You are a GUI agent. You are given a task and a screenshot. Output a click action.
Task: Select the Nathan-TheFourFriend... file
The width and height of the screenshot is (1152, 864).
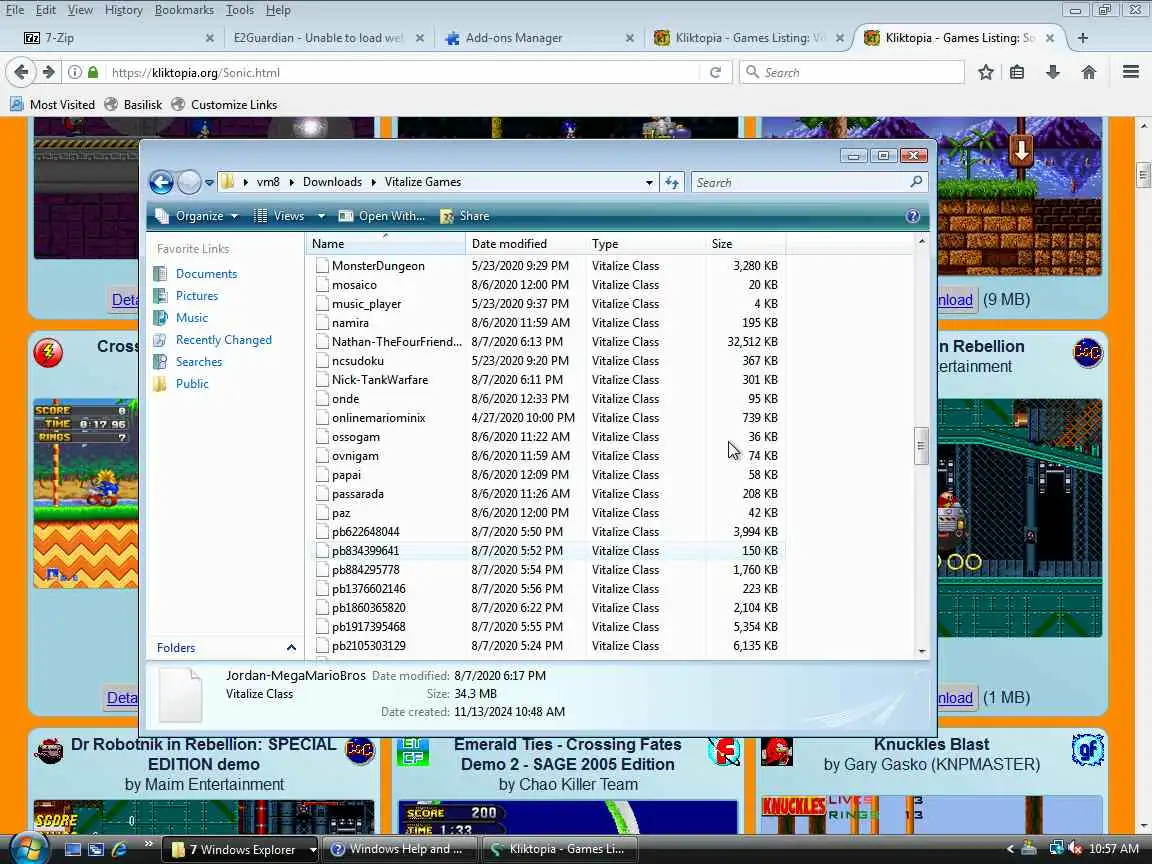pos(397,342)
